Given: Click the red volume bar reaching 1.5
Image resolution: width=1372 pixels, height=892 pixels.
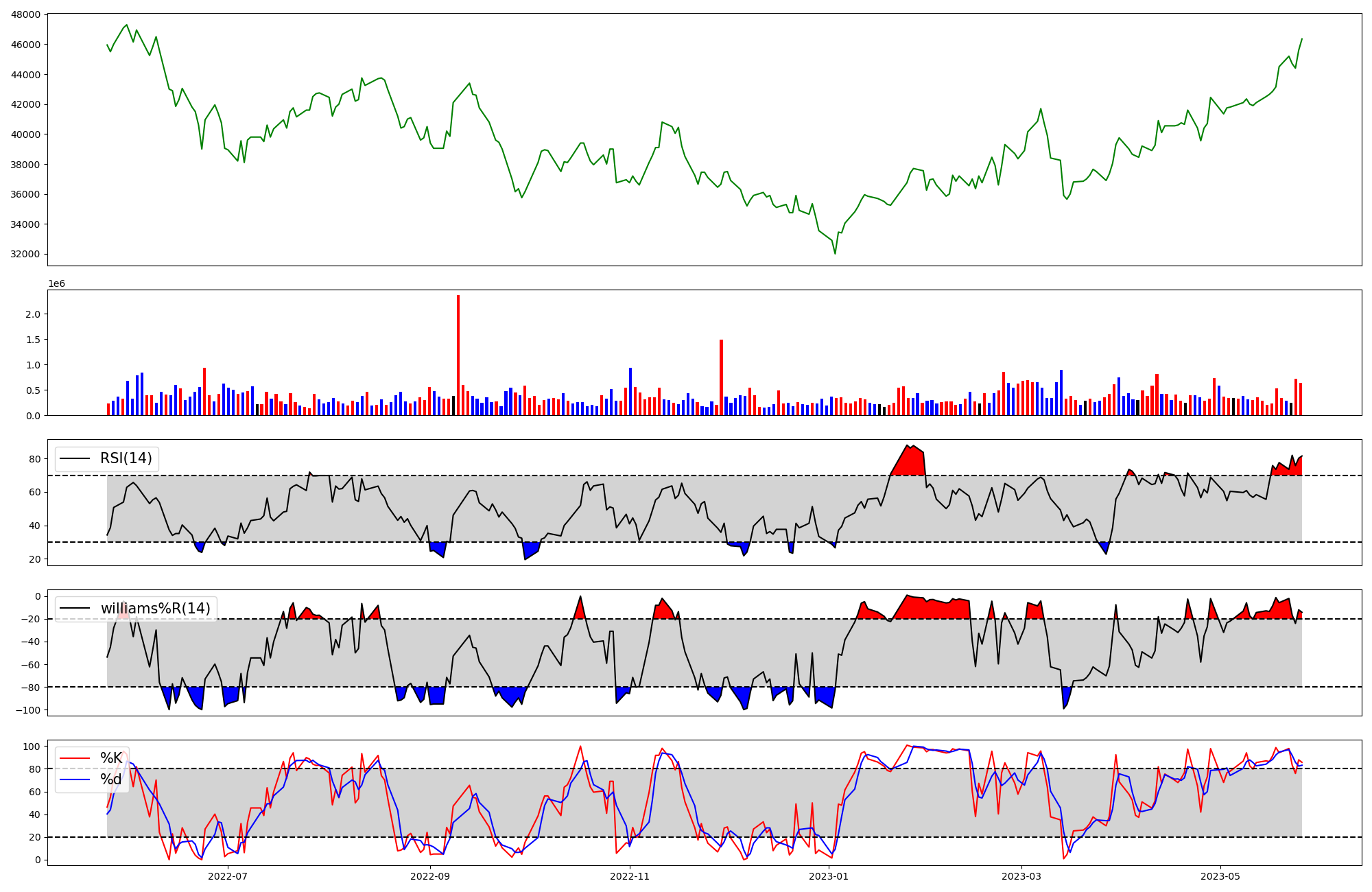Looking at the screenshot, I should pos(721,377).
